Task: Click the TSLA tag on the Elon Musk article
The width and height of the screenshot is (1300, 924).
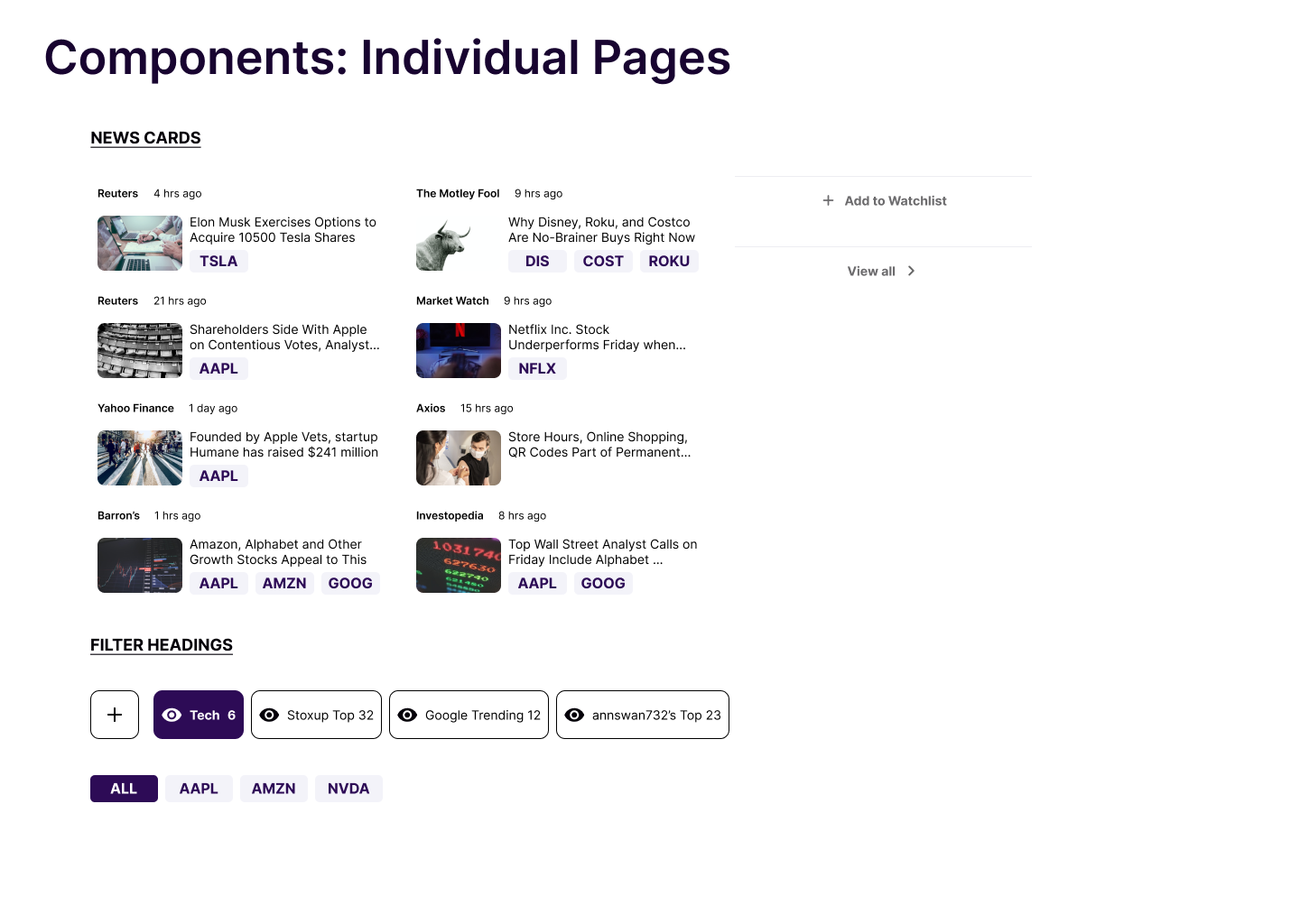Action: coord(218,261)
